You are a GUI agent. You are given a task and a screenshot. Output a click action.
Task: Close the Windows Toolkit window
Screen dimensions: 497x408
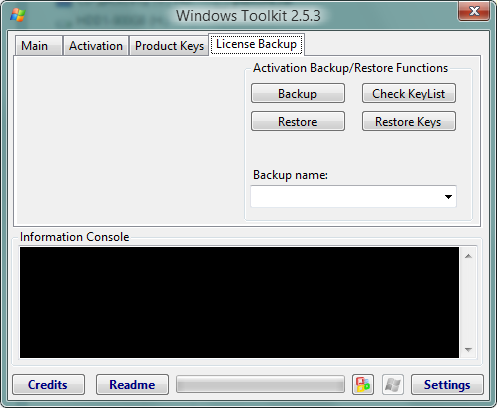coord(474,11)
